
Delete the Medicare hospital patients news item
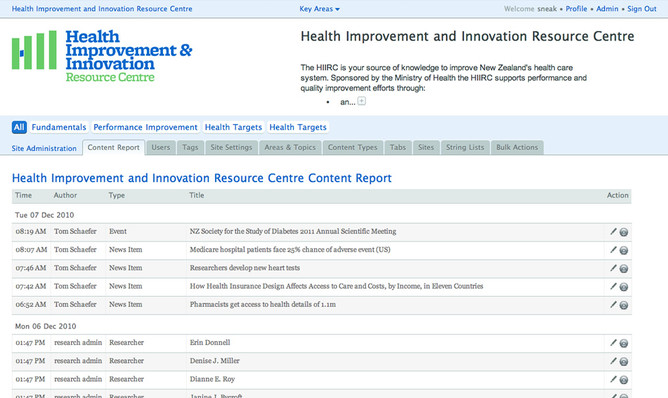coord(624,251)
